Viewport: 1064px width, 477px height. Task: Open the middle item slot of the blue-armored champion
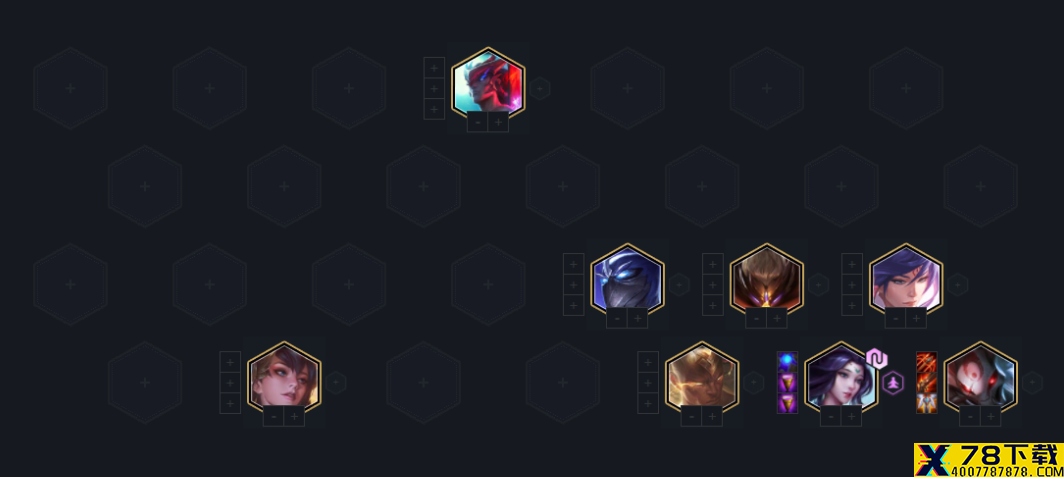[x=573, y=284]
